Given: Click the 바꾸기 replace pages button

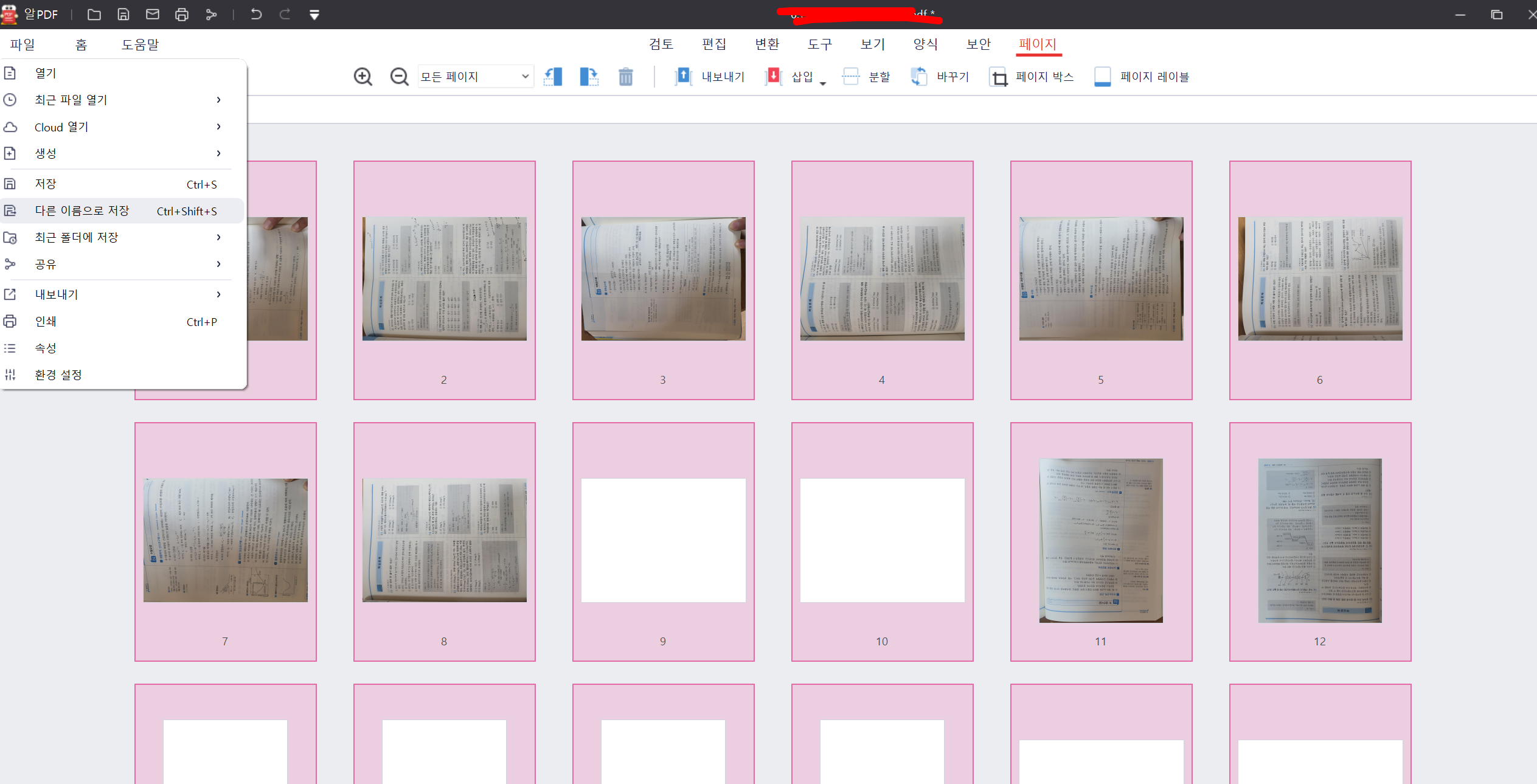Looking at the screenshot, I should point(940,77).
